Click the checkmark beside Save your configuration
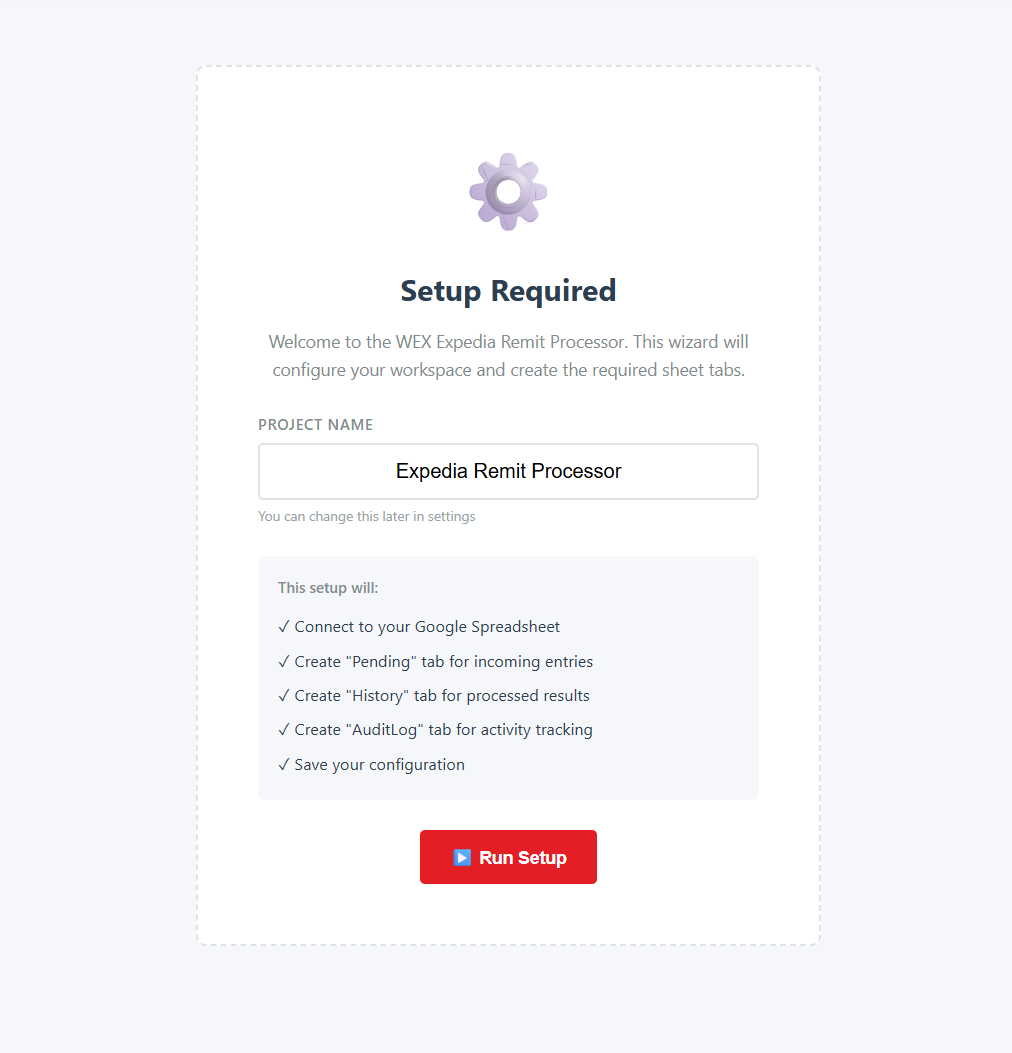 click(283, 763)
